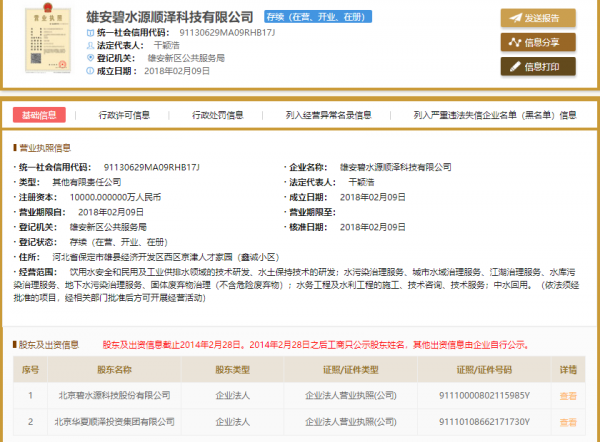The image size is (600, 442).
Task: Click registered capital 10000.000000万人民币
Action: click(115, 197)
